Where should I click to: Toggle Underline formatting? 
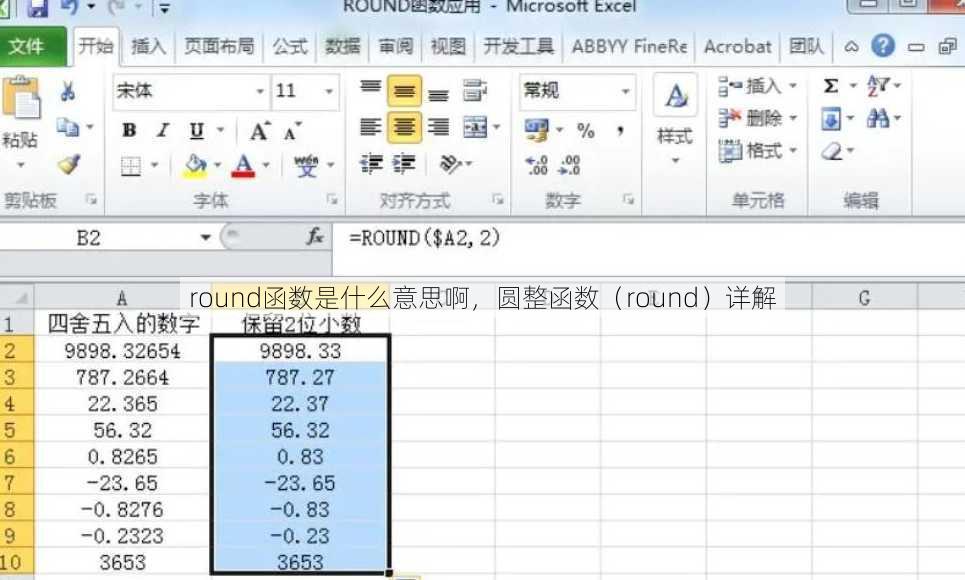pyautogui.click(x=196, y=130)
